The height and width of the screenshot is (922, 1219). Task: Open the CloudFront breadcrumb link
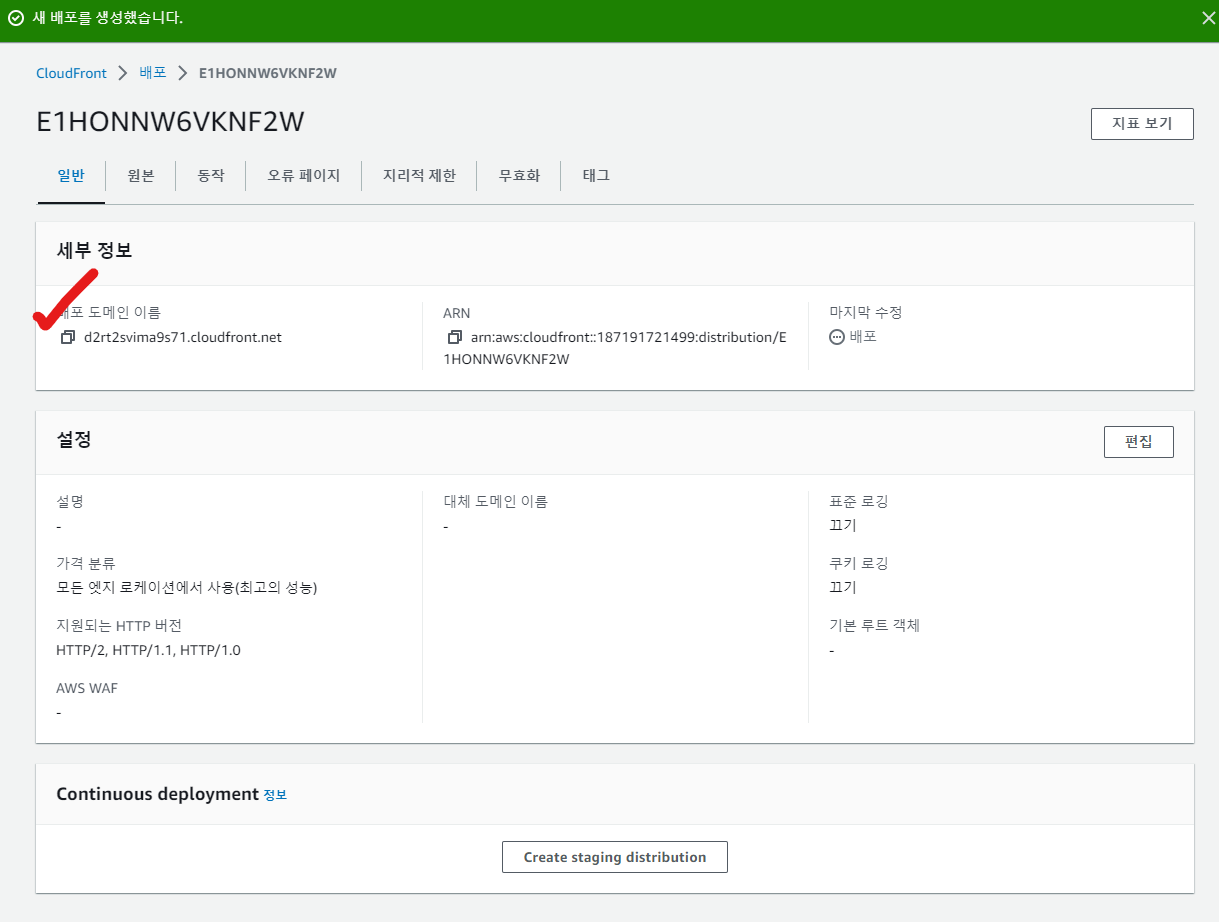coord(71,73)
